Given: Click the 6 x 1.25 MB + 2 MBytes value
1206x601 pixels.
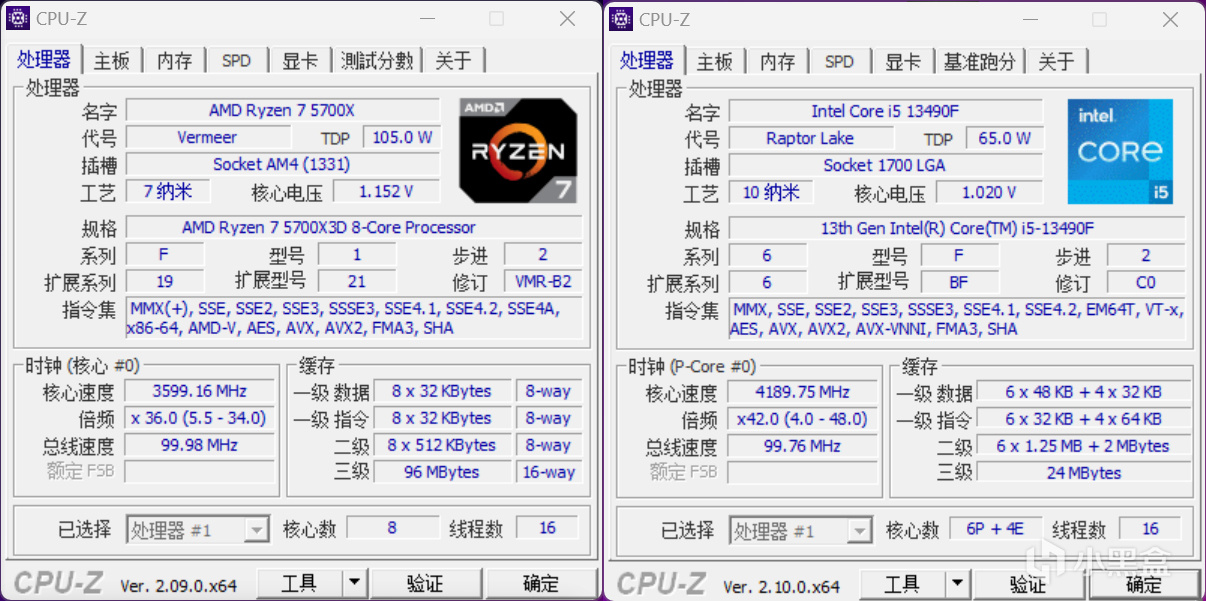Looking at the screenshot, I should coord(1084,446).
